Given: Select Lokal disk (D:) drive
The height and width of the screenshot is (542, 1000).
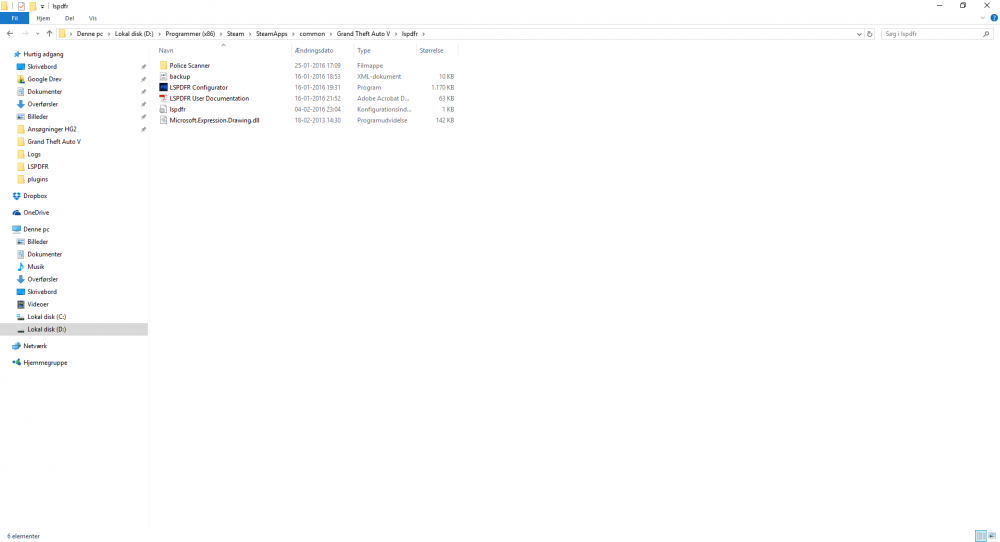Looking at the screenshot, I should pyautogui.click(x=47, y=329).
